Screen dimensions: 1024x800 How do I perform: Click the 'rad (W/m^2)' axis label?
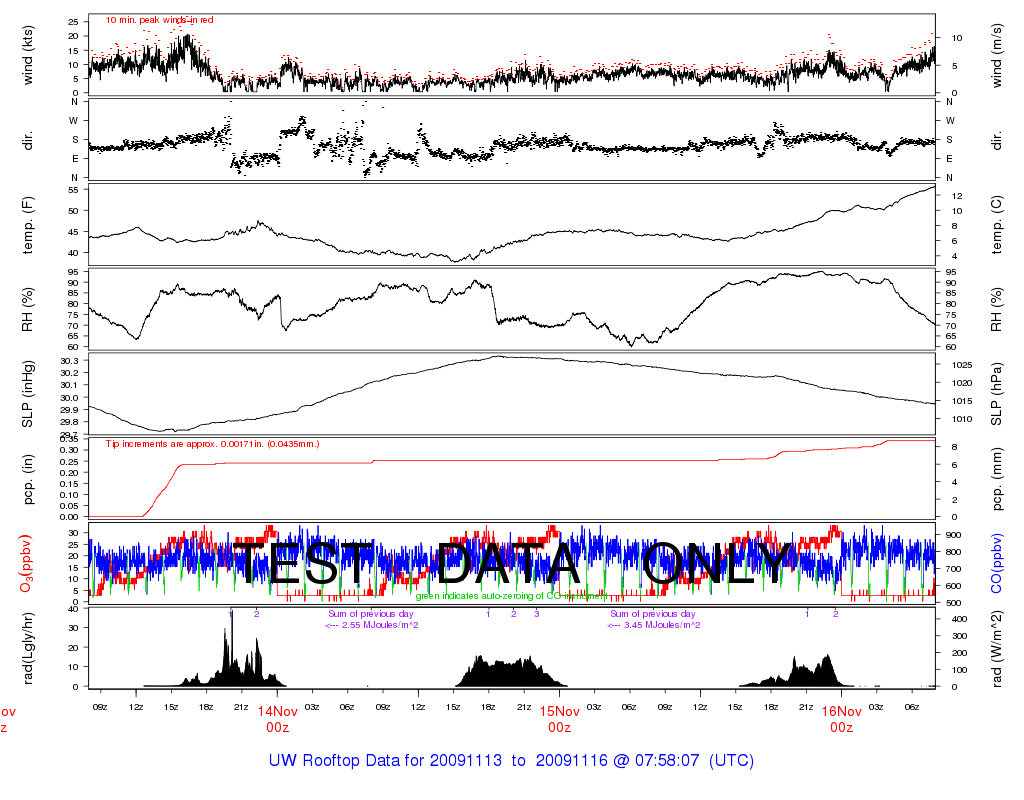click(996, 649)
